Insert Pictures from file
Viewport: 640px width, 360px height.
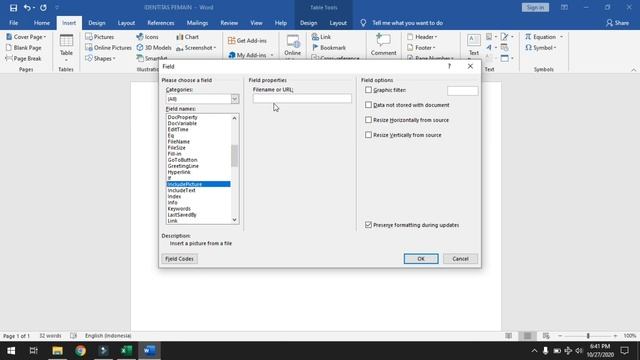click(x=100, y=37)
